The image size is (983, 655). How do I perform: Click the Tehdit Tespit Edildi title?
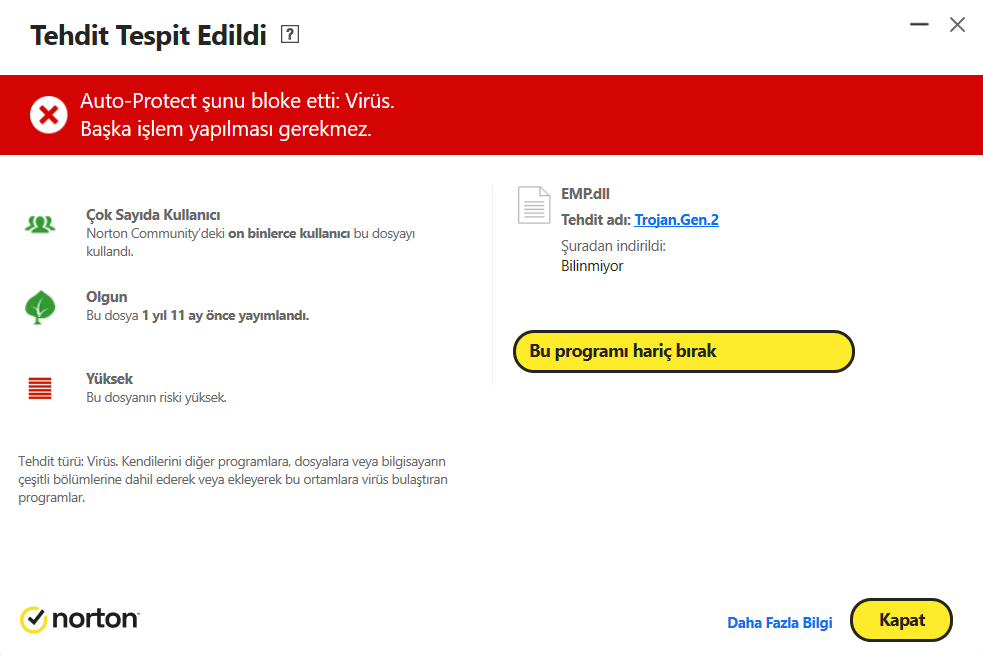coord(149,35)
